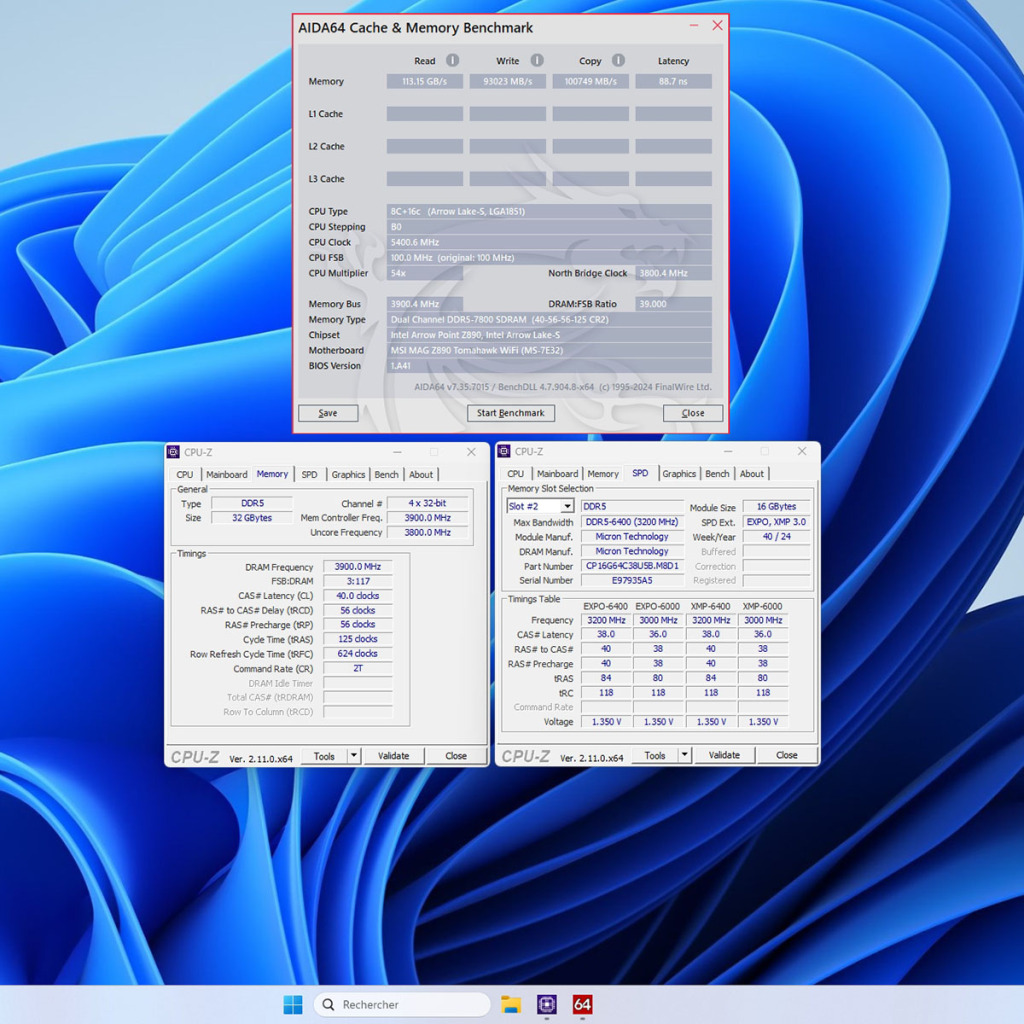The image size is (1024, 1024).
Task: Open About tab in left CPU-Z window
Action: [x=421, y=475]
